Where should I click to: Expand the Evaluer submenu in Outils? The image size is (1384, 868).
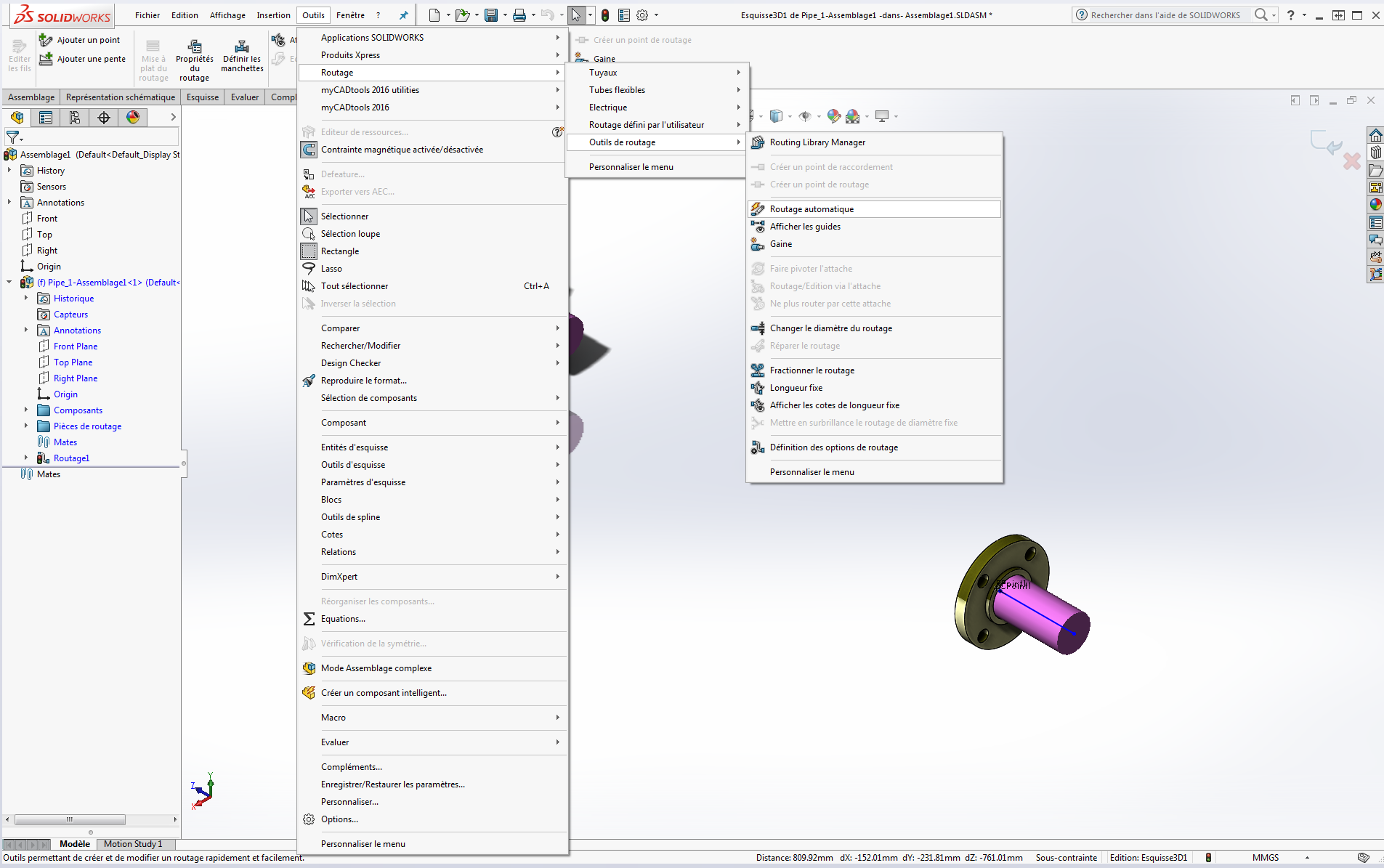[432, 742]
